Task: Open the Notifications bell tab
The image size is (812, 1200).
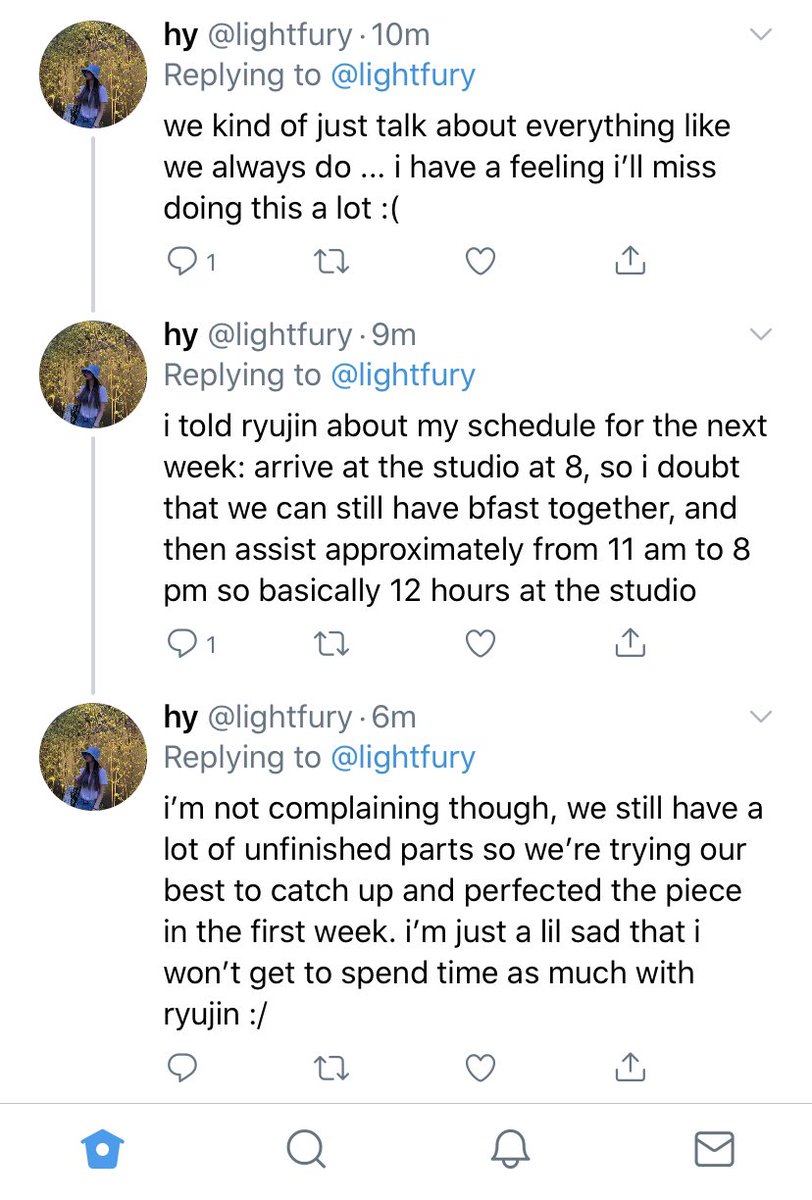Action: point(509,1149)
